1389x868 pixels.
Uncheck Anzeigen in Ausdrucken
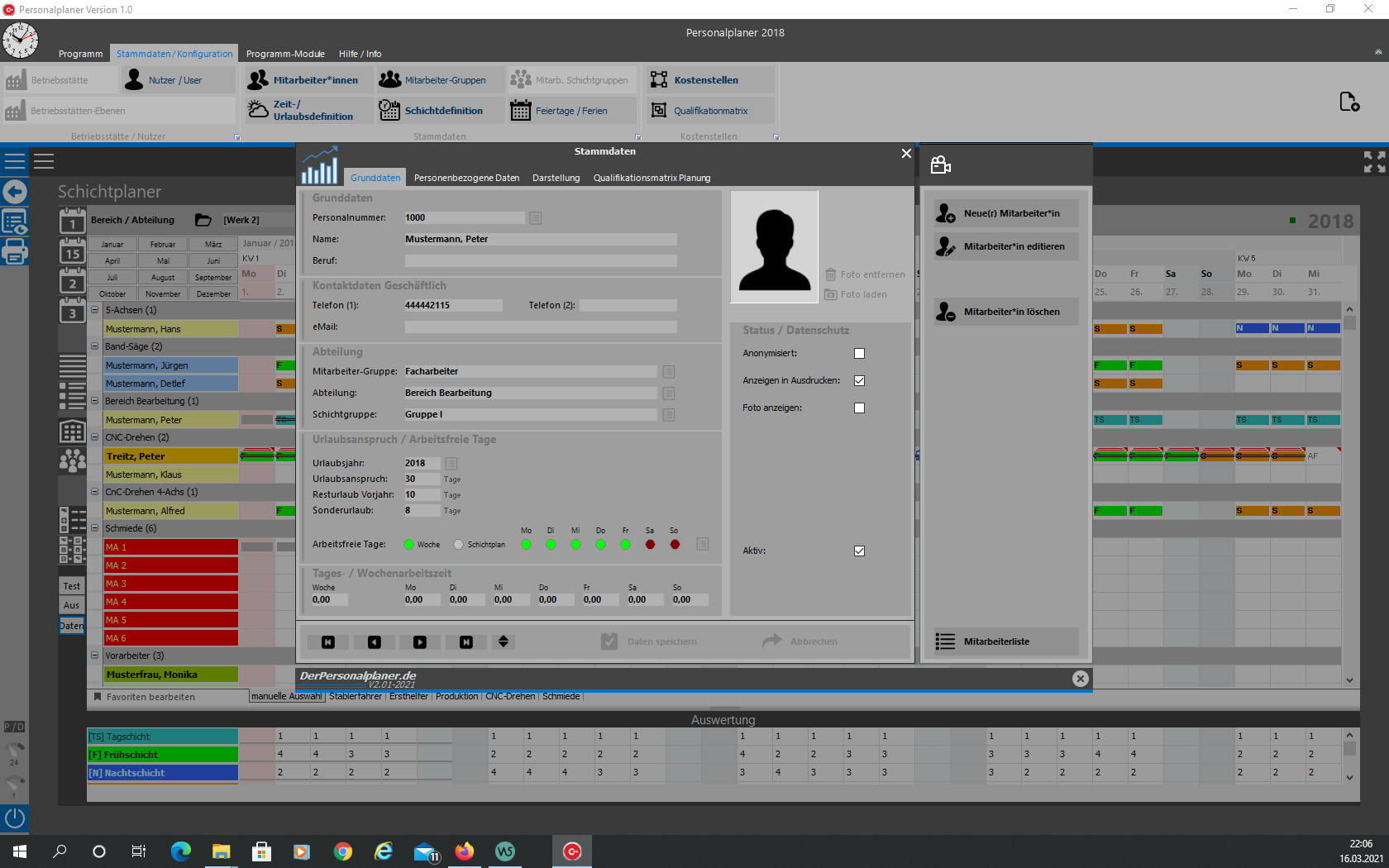[x=859, y=381]
